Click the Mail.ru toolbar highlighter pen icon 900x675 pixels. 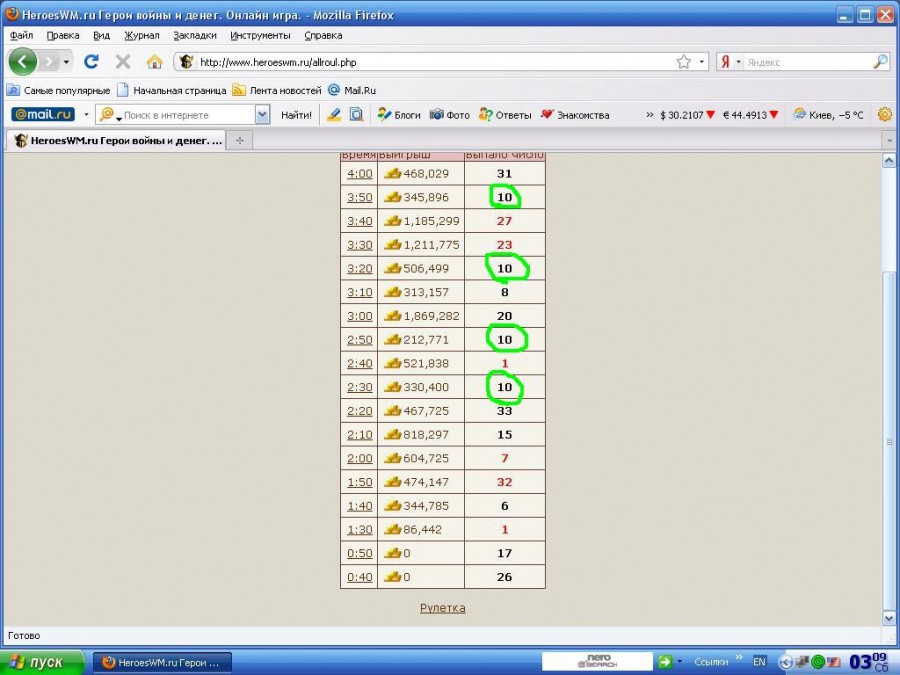click(x=334, y=115)
